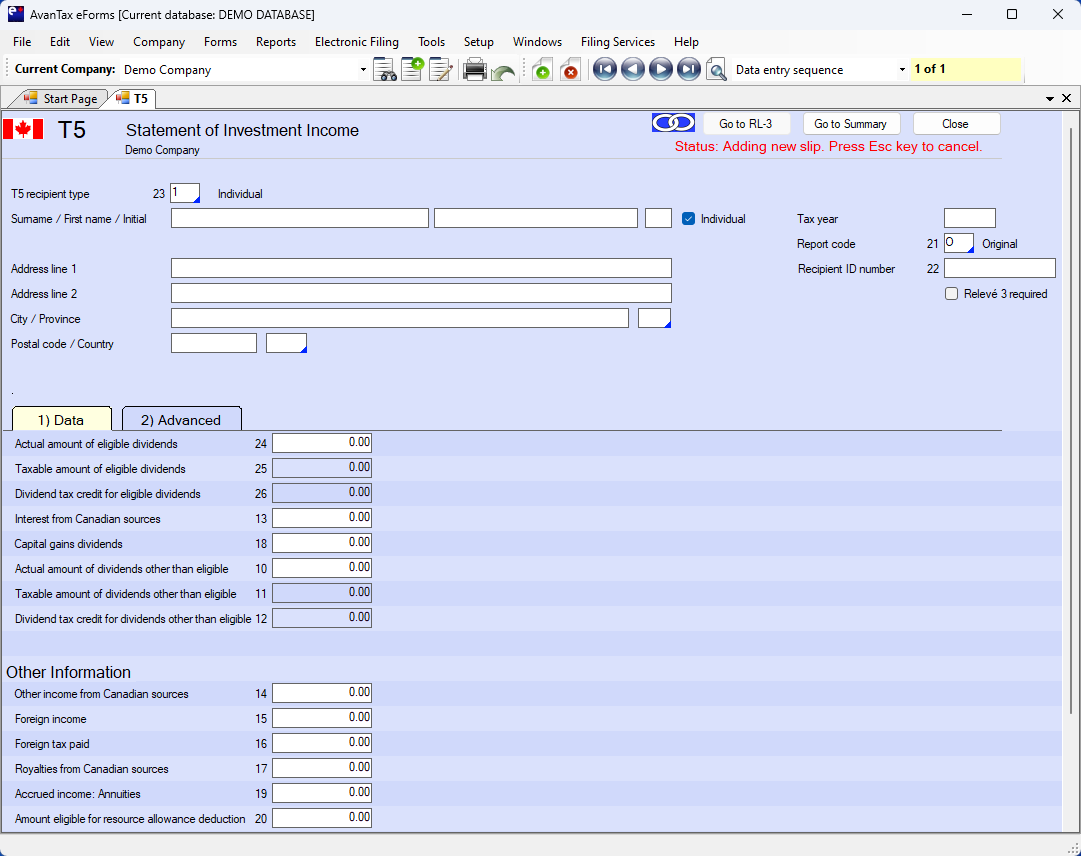Click the find company binoculars icon

click(x=385, y=70)
